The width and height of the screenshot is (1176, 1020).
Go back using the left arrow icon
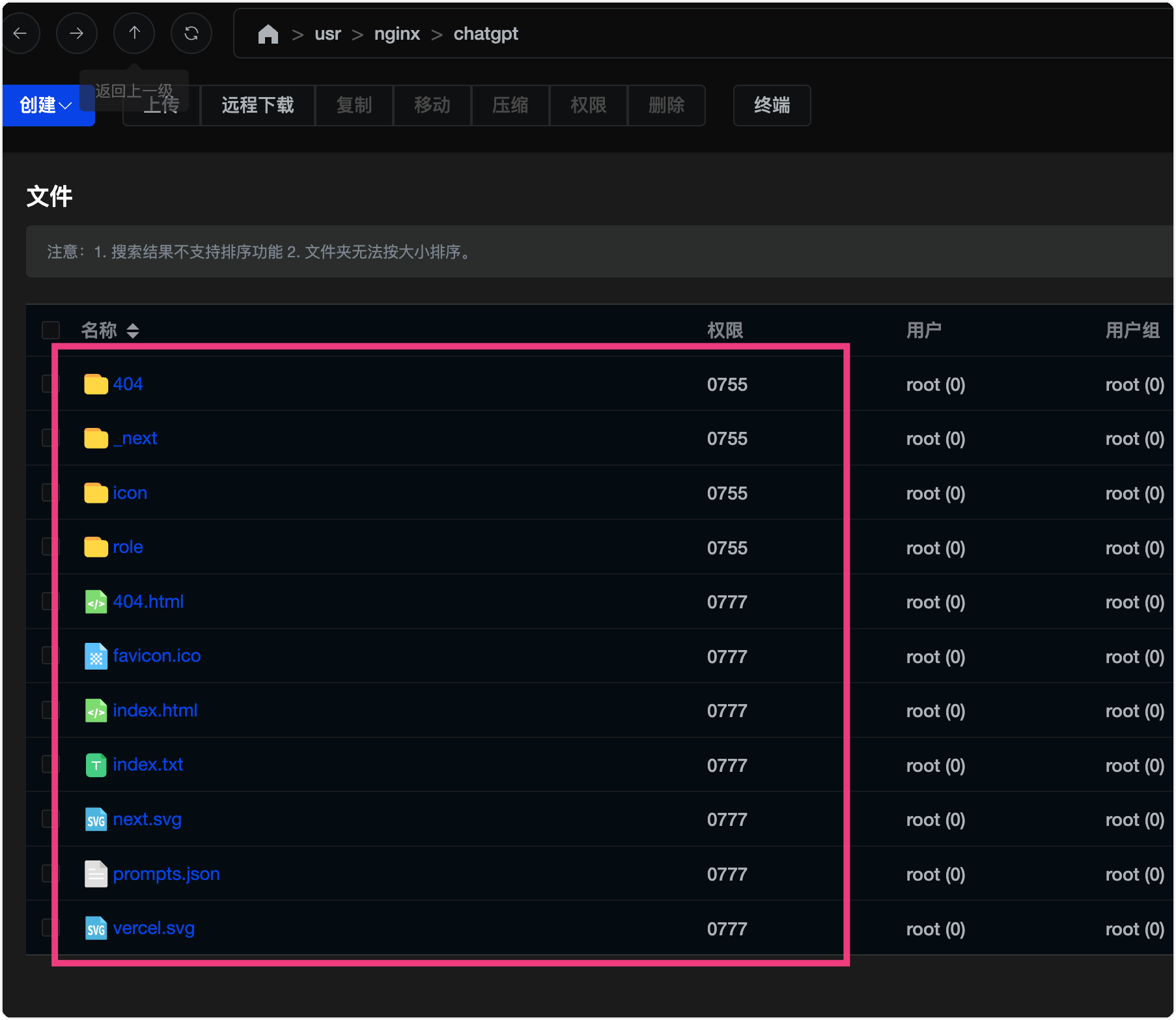[x=20, y=33]
